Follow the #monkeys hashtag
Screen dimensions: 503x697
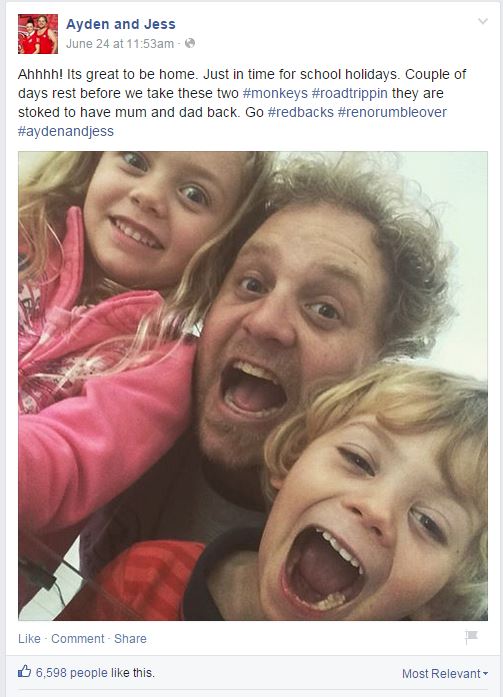coord(275,93)
